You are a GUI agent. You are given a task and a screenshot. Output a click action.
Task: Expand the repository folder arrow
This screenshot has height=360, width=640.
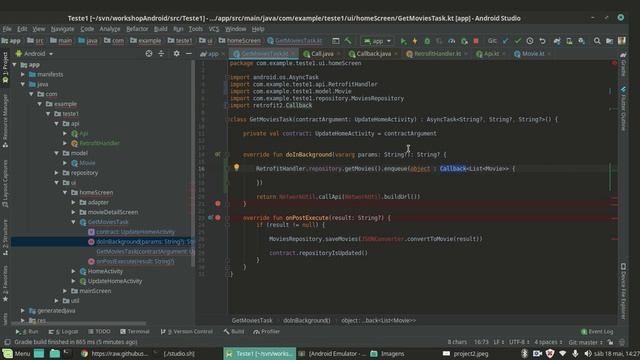click(x=57, y=173)
